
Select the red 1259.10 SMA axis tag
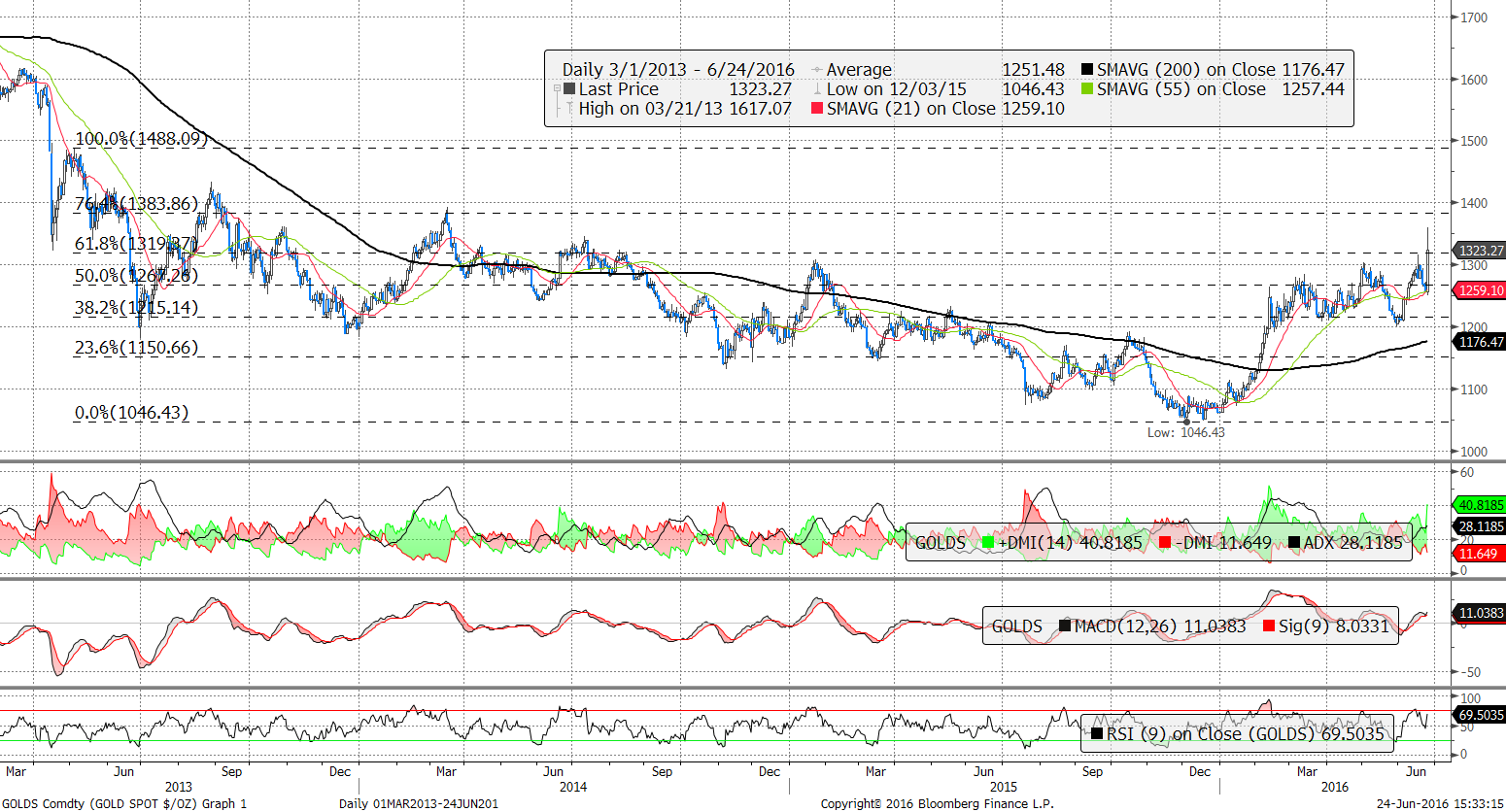(1478, 290)
